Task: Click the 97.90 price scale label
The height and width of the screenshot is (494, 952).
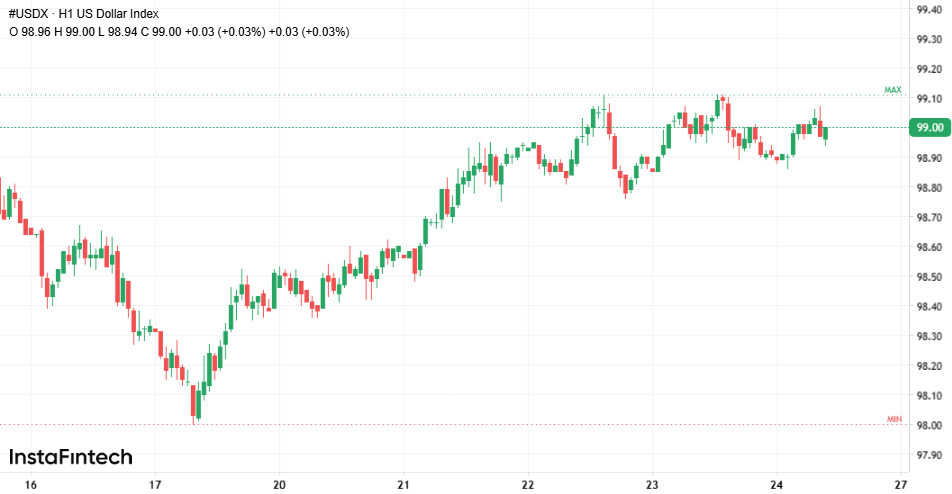Action: (x=930, y=455)
